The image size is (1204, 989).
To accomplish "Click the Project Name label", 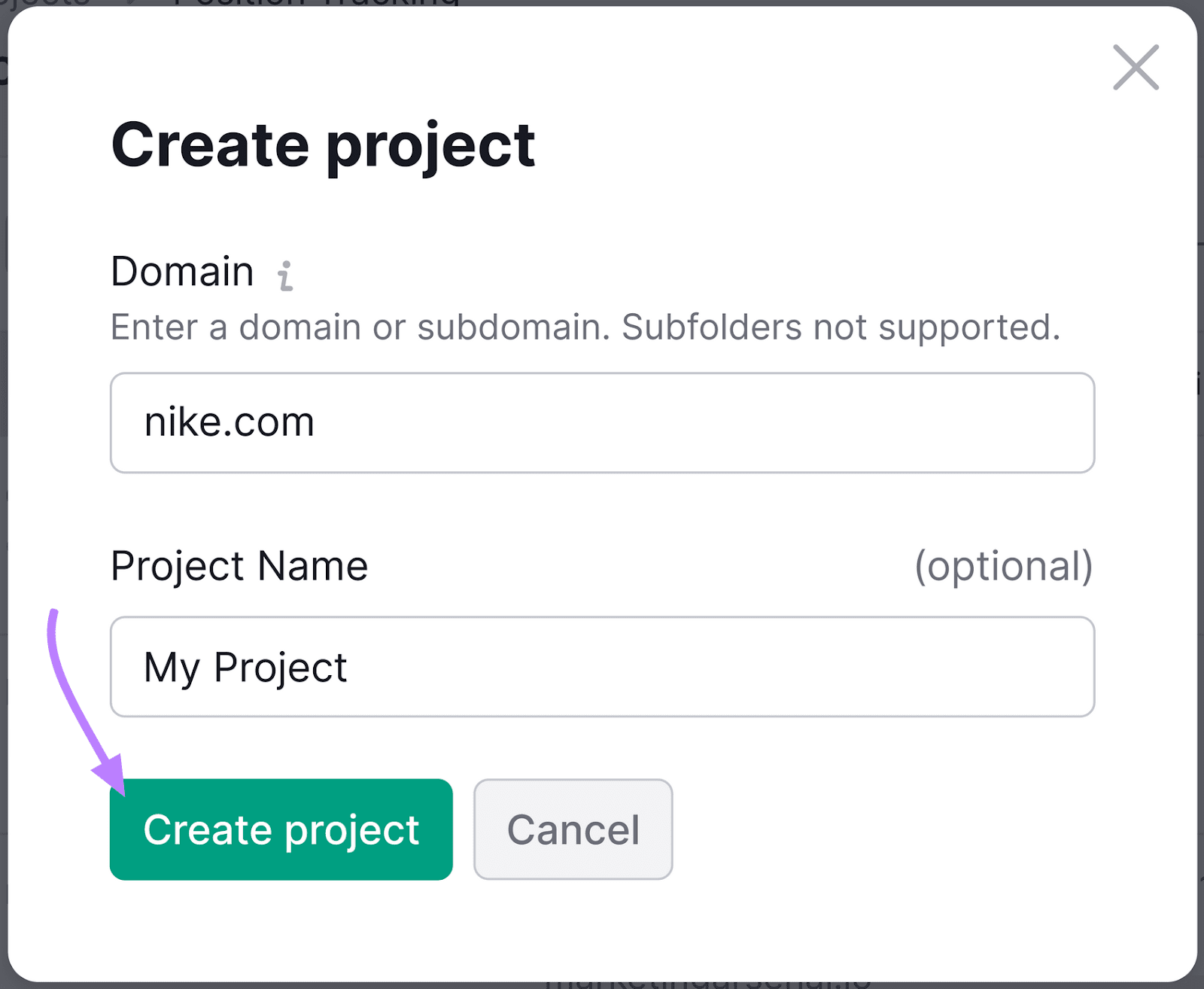I will pyautogui.click(x=239, y=566).
